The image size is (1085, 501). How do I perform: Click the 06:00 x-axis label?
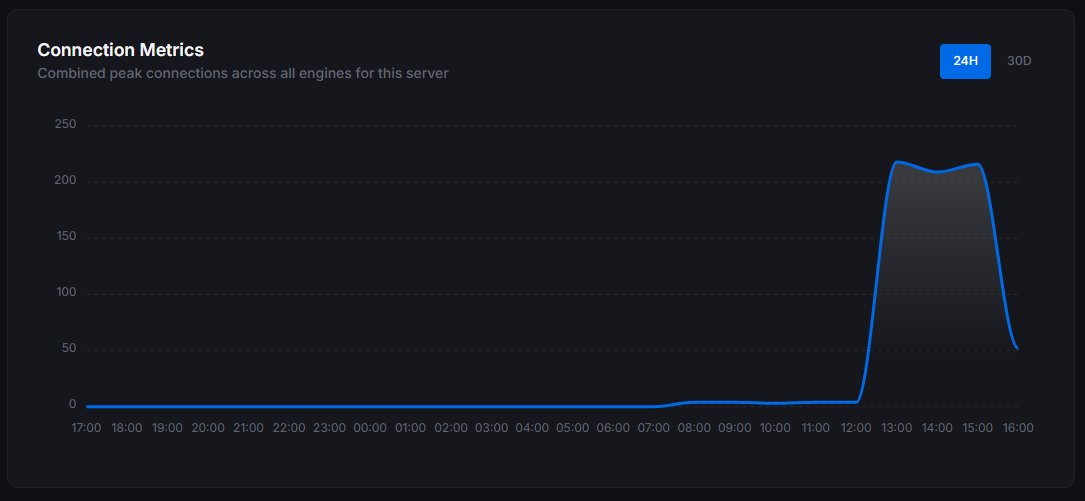[613, 428]
